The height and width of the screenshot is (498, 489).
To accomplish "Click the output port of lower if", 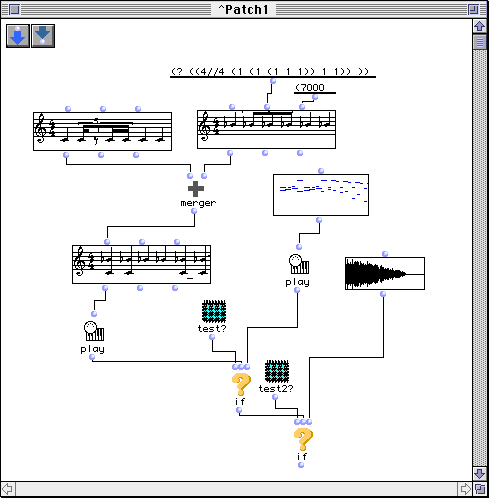I will [x=301, y=465].
